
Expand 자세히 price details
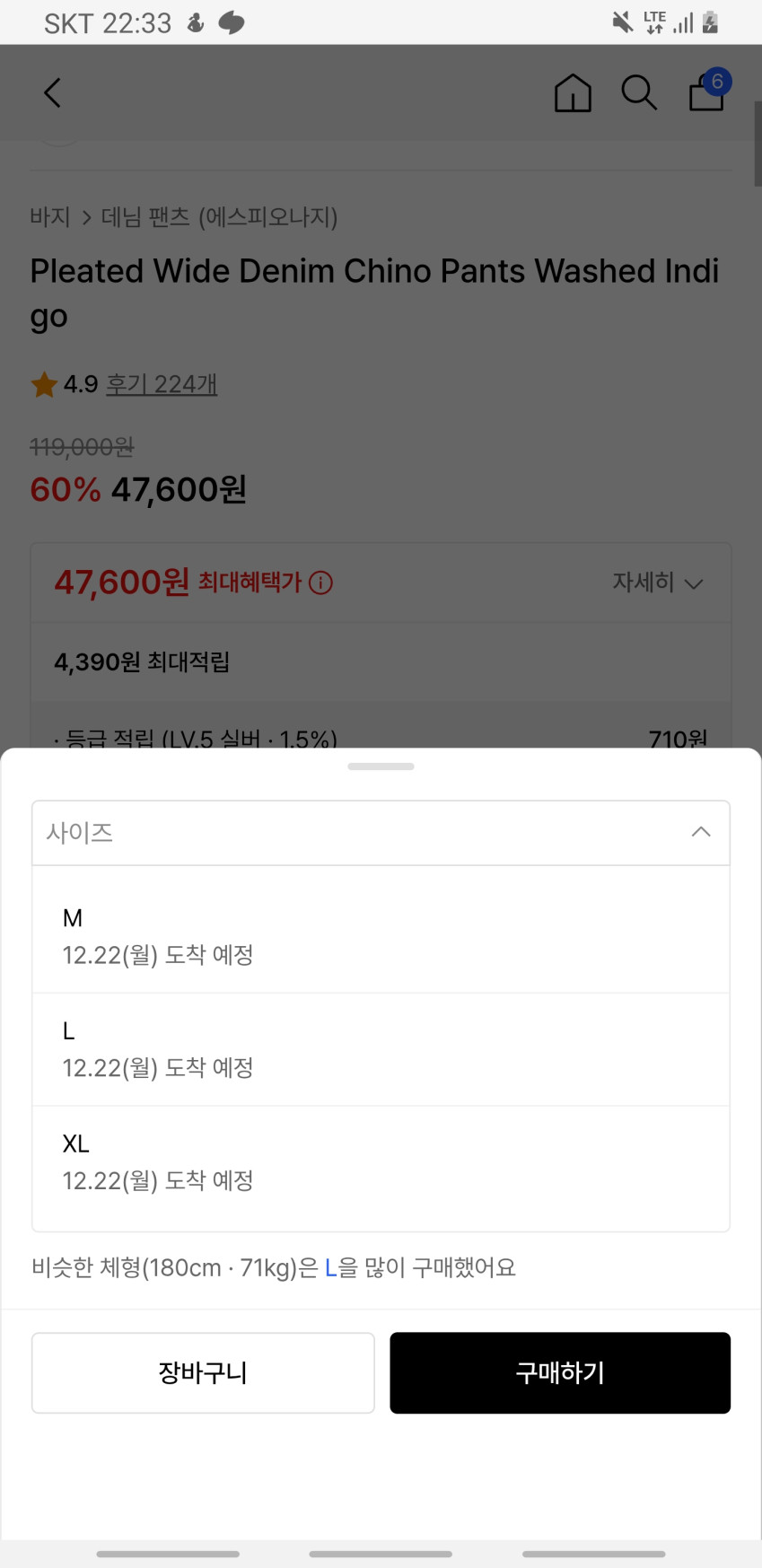point(657,583)
